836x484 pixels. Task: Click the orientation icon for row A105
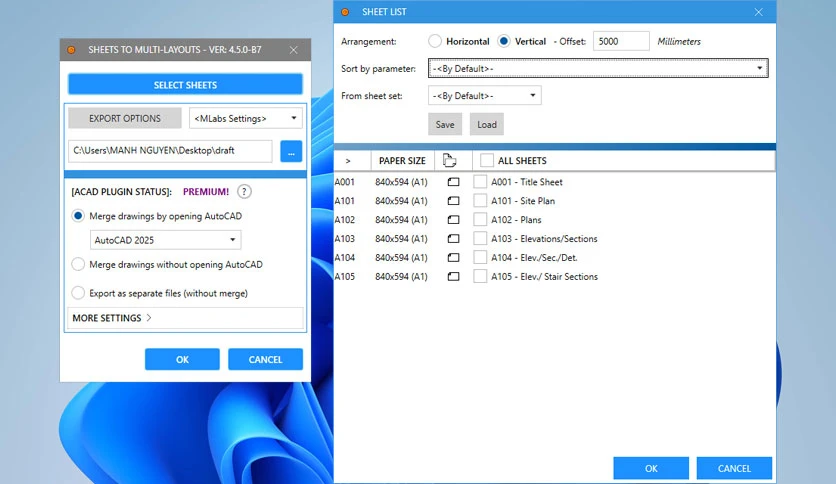pos(453,277)
